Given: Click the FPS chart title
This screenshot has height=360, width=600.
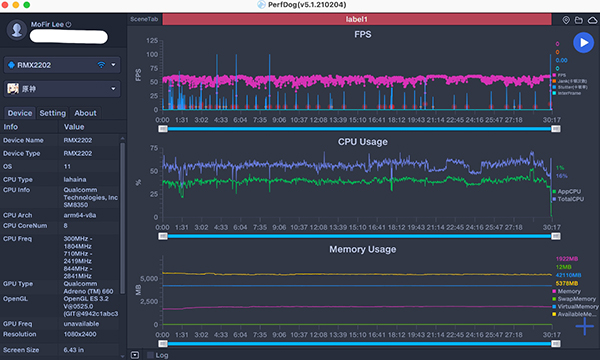Looking at the screenshot, I should point(362,34).
